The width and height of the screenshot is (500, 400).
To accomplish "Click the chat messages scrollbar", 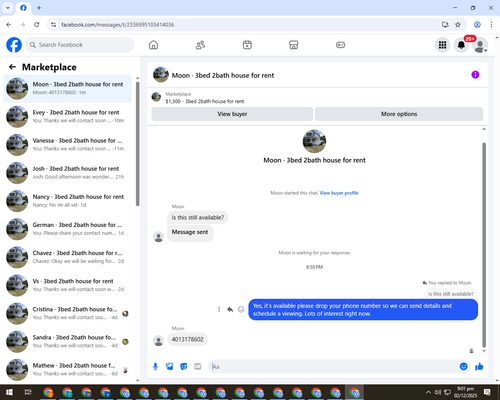I will pos(484,245).
